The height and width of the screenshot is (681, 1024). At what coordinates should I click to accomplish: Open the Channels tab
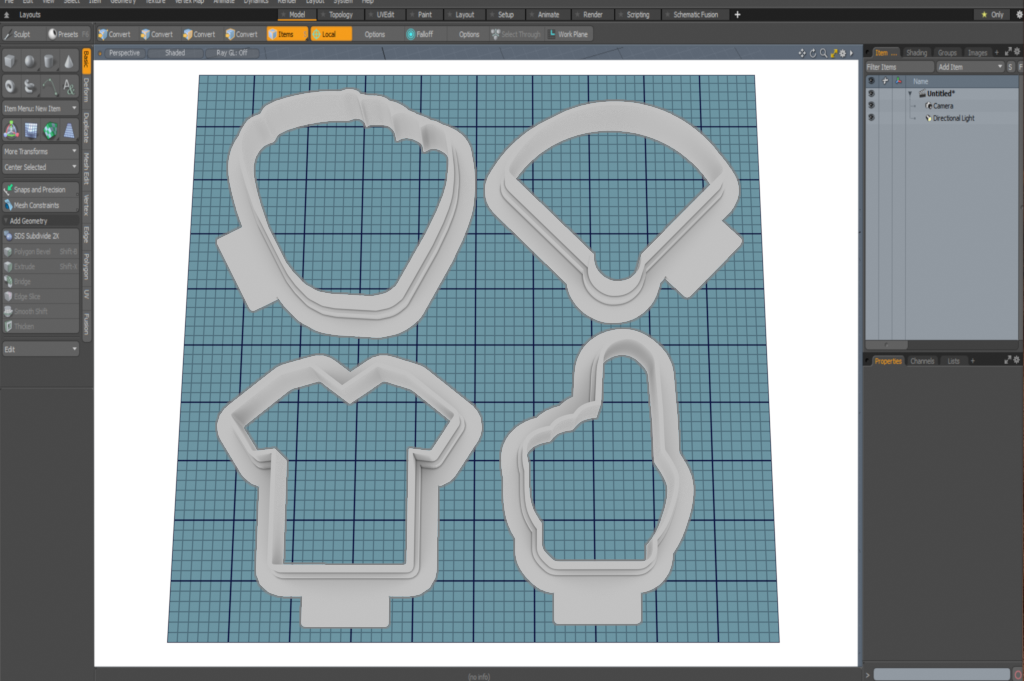point(922,360)
